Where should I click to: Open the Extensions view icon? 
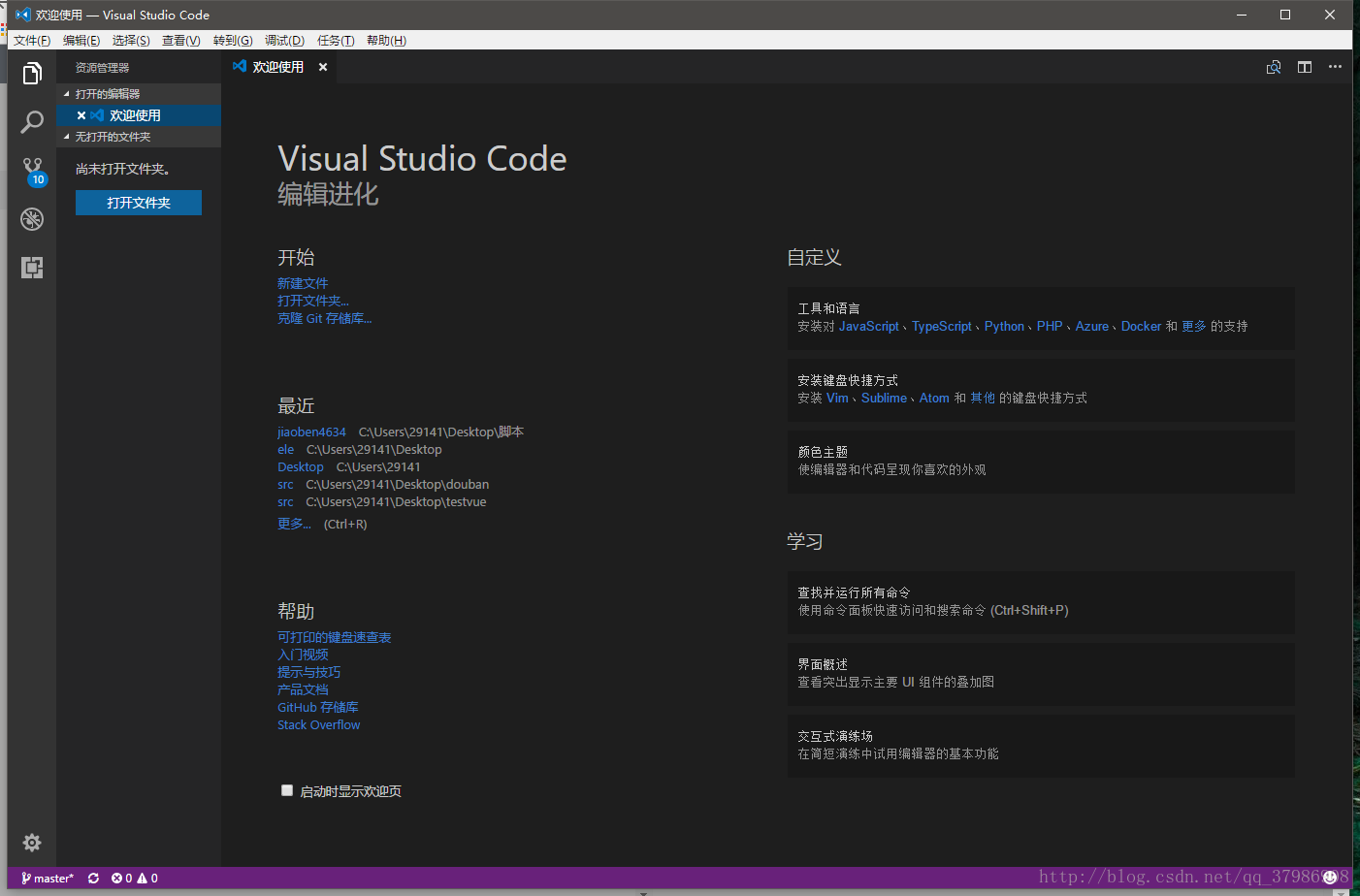(x=32, y=268)
